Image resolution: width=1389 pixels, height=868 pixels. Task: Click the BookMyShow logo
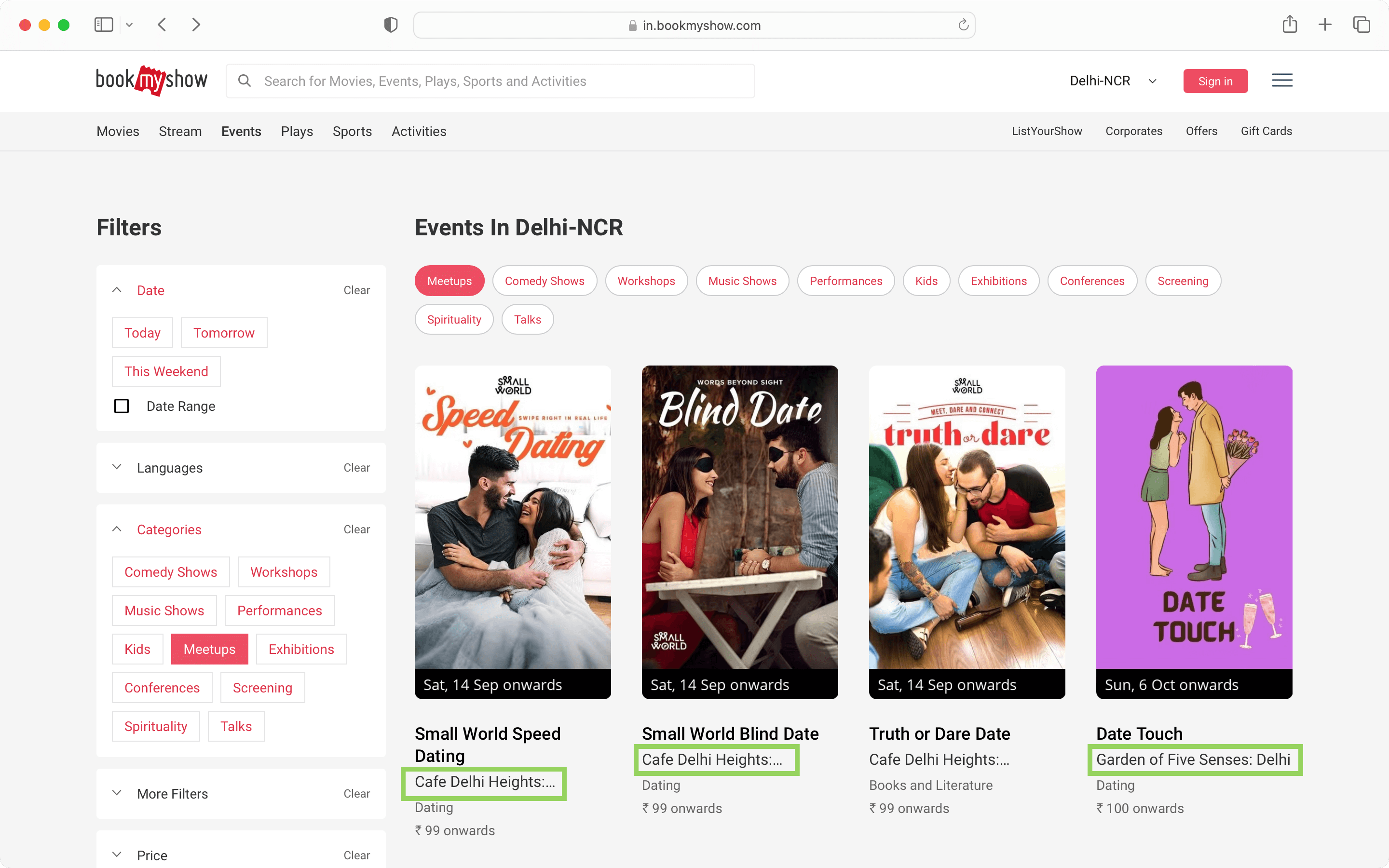[151, 81]
